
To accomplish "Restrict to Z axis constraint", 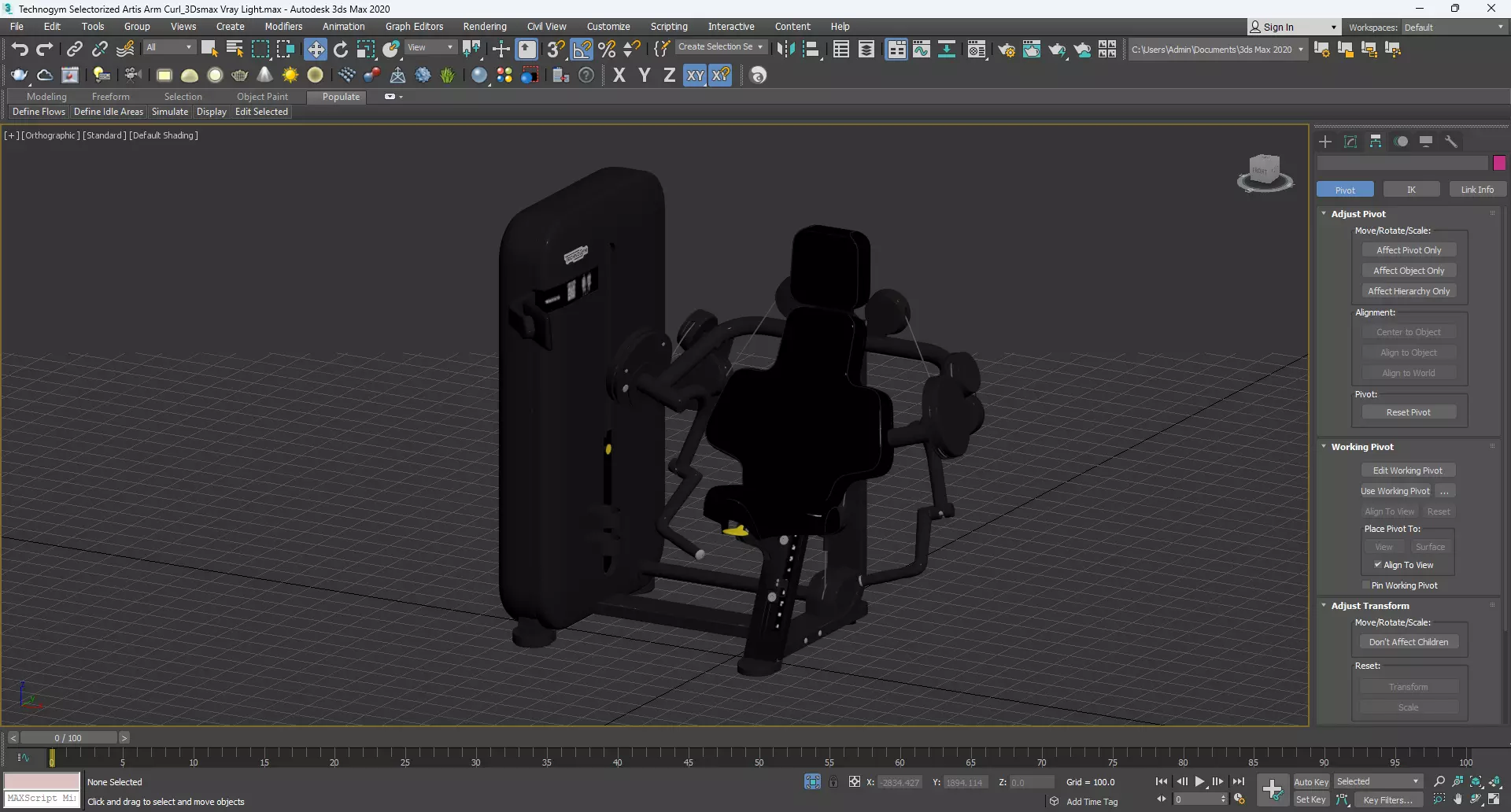I will 670,75.
